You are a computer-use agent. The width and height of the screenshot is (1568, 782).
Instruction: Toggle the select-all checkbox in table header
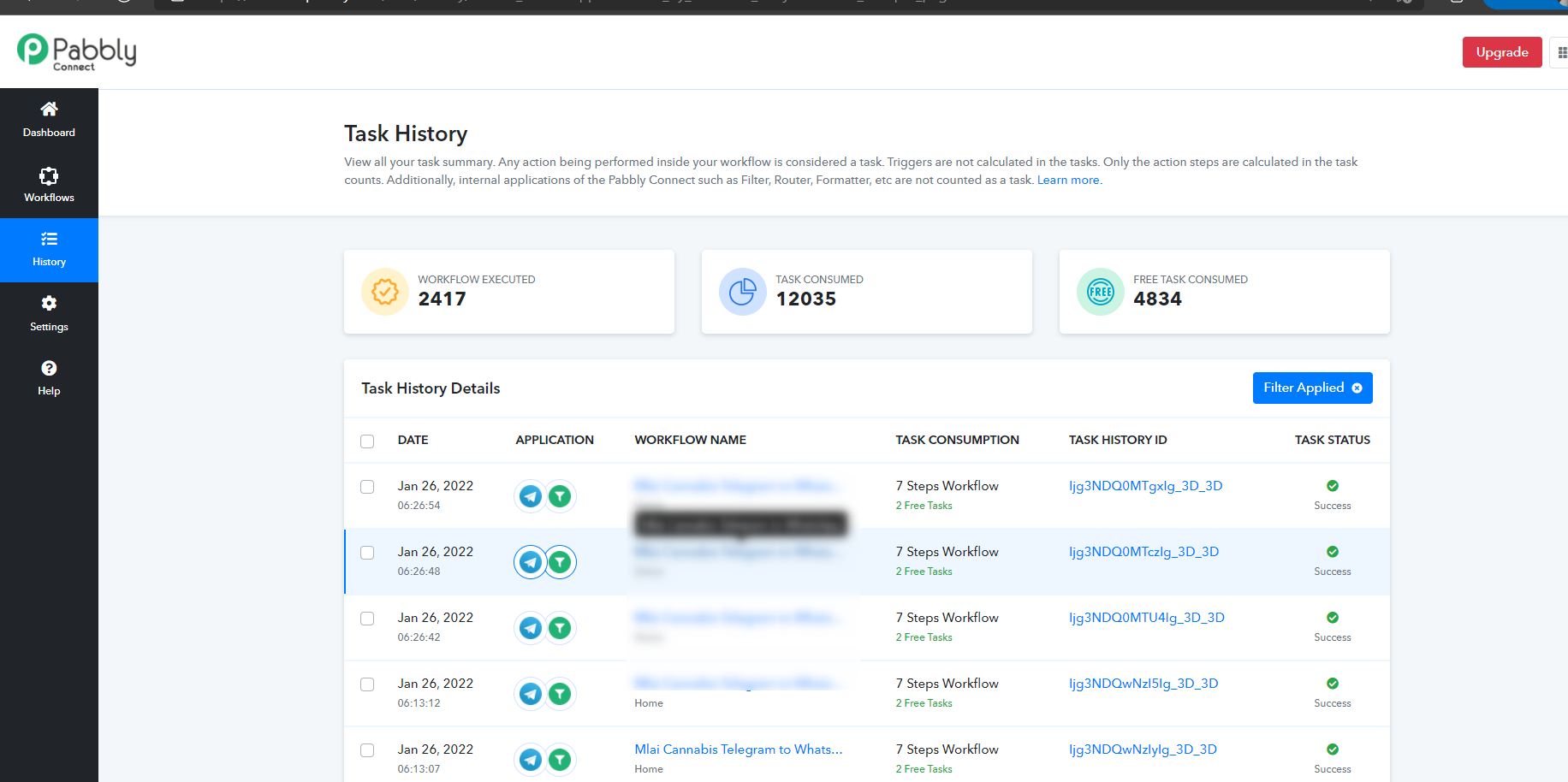[x=367, y=441]
